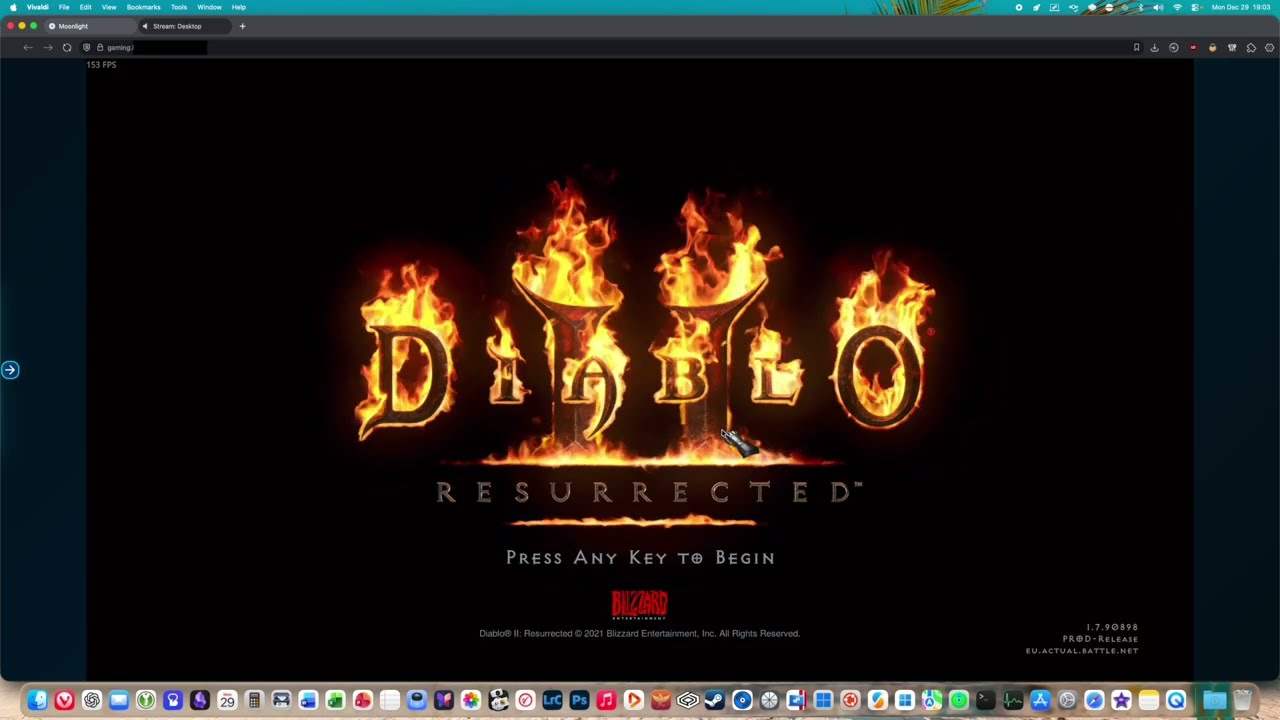Go back in browser history
Screen dimensions: 1280x720
pos(27,47)
